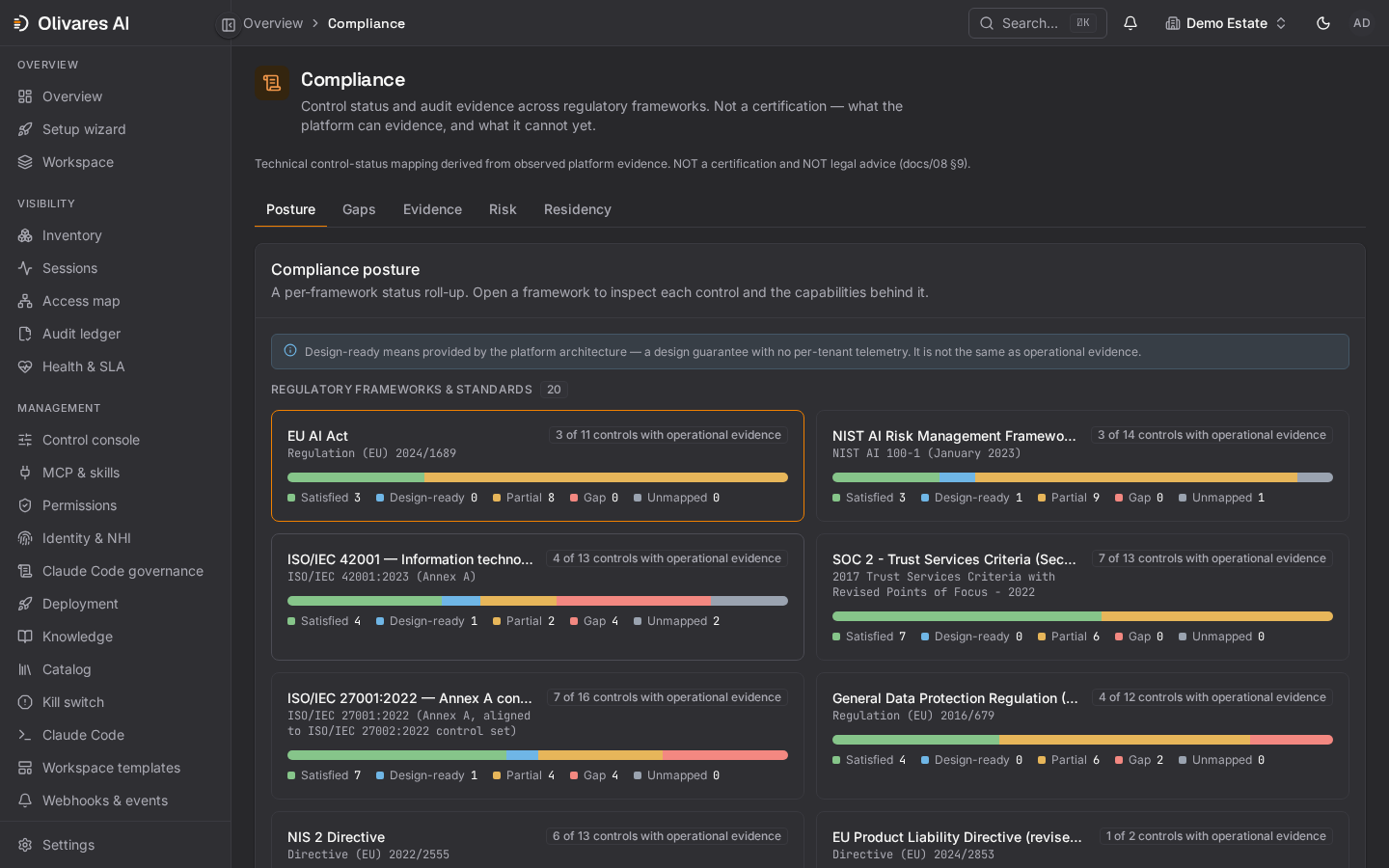Open the SOC 2 Trust Services Criteria card

coord(1082,597)
